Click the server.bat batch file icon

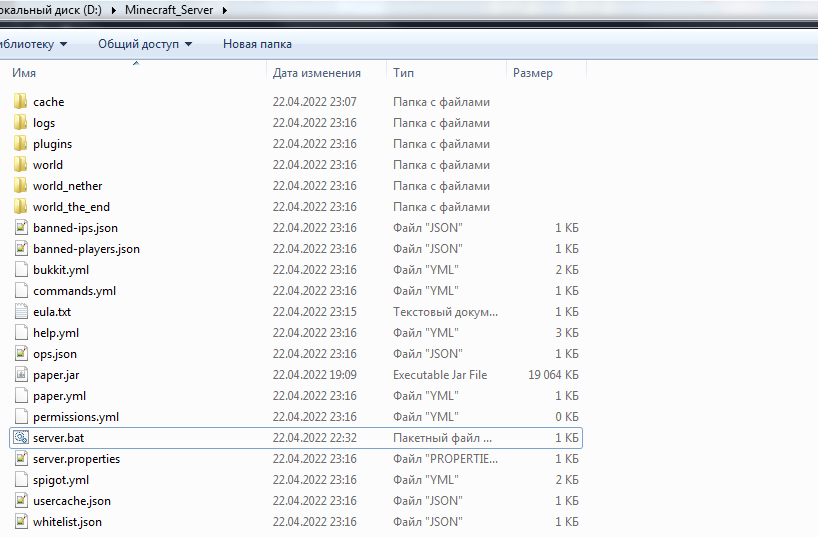click(21, 437)
